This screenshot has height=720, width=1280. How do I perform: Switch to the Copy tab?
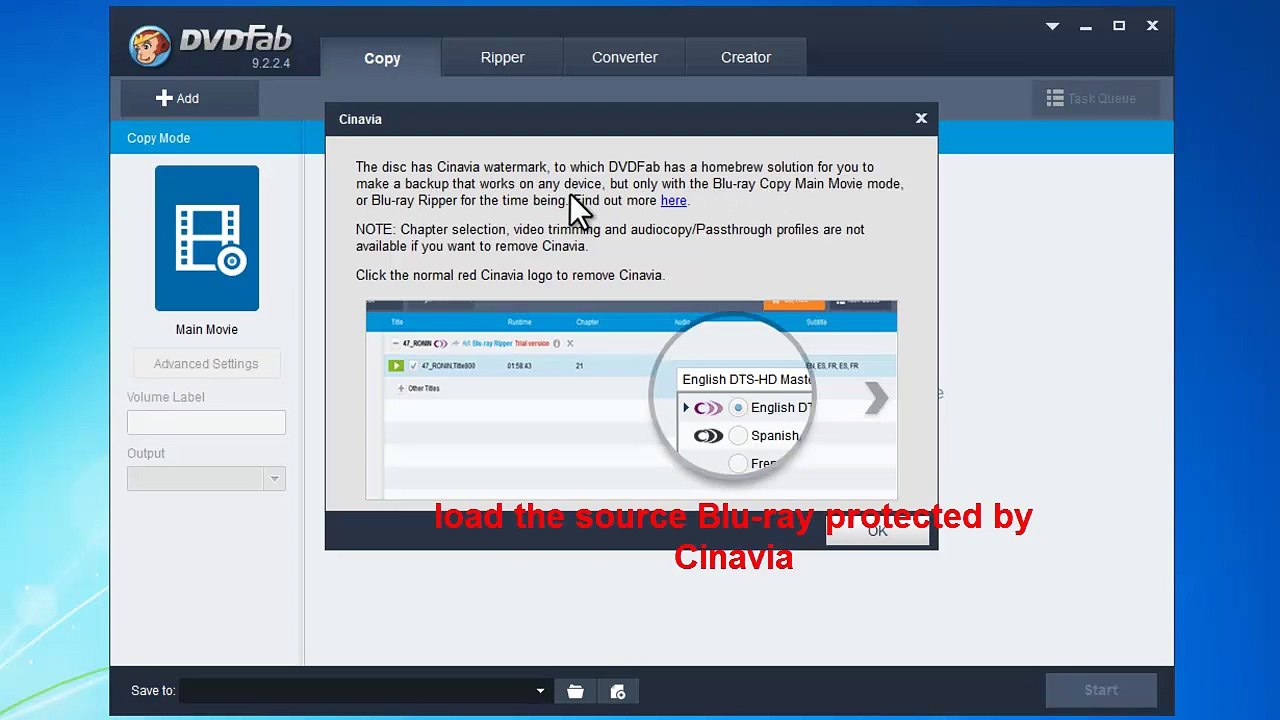click(382, 58)
